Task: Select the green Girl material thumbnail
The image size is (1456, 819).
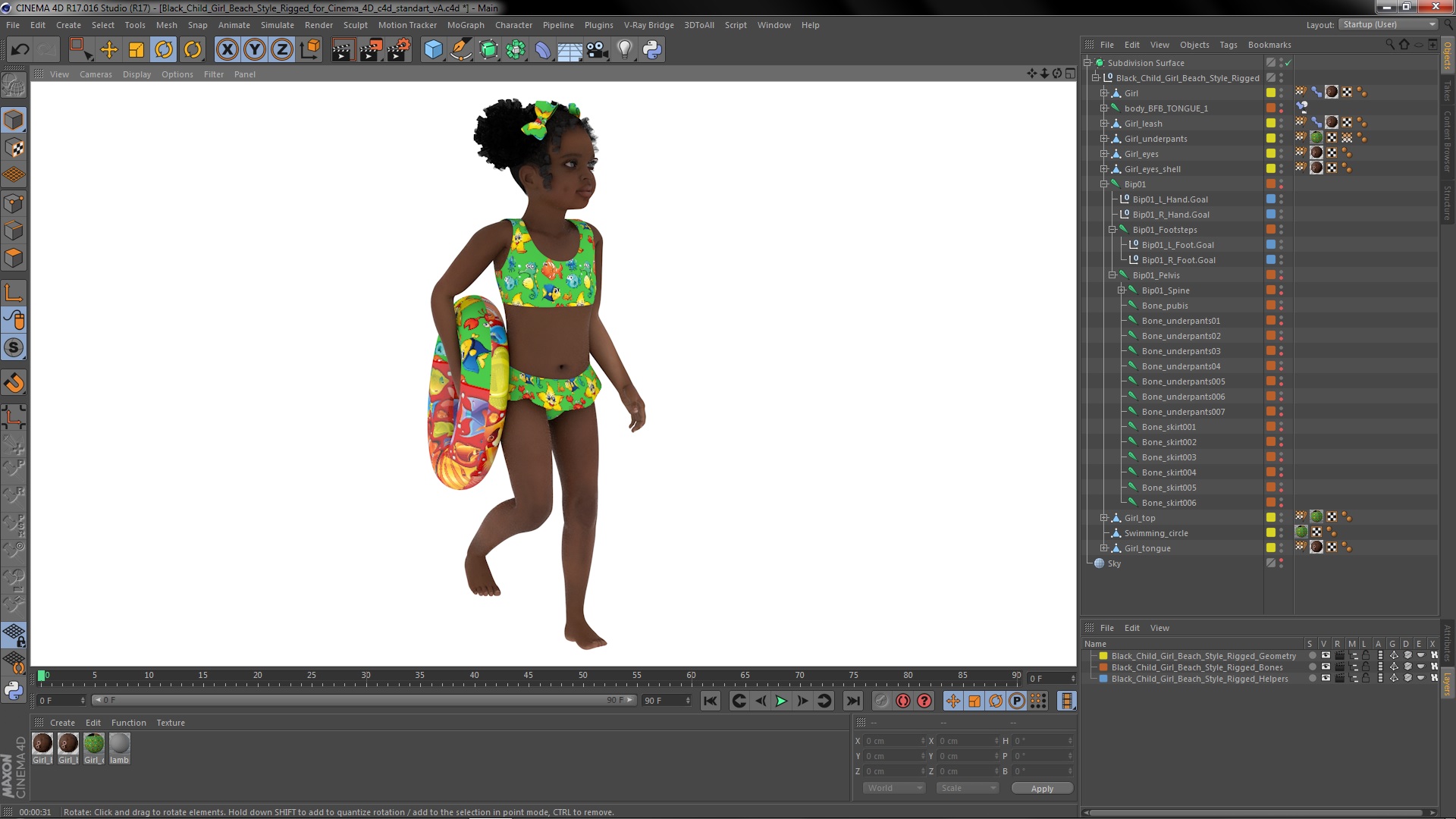Action: point(94,744)
